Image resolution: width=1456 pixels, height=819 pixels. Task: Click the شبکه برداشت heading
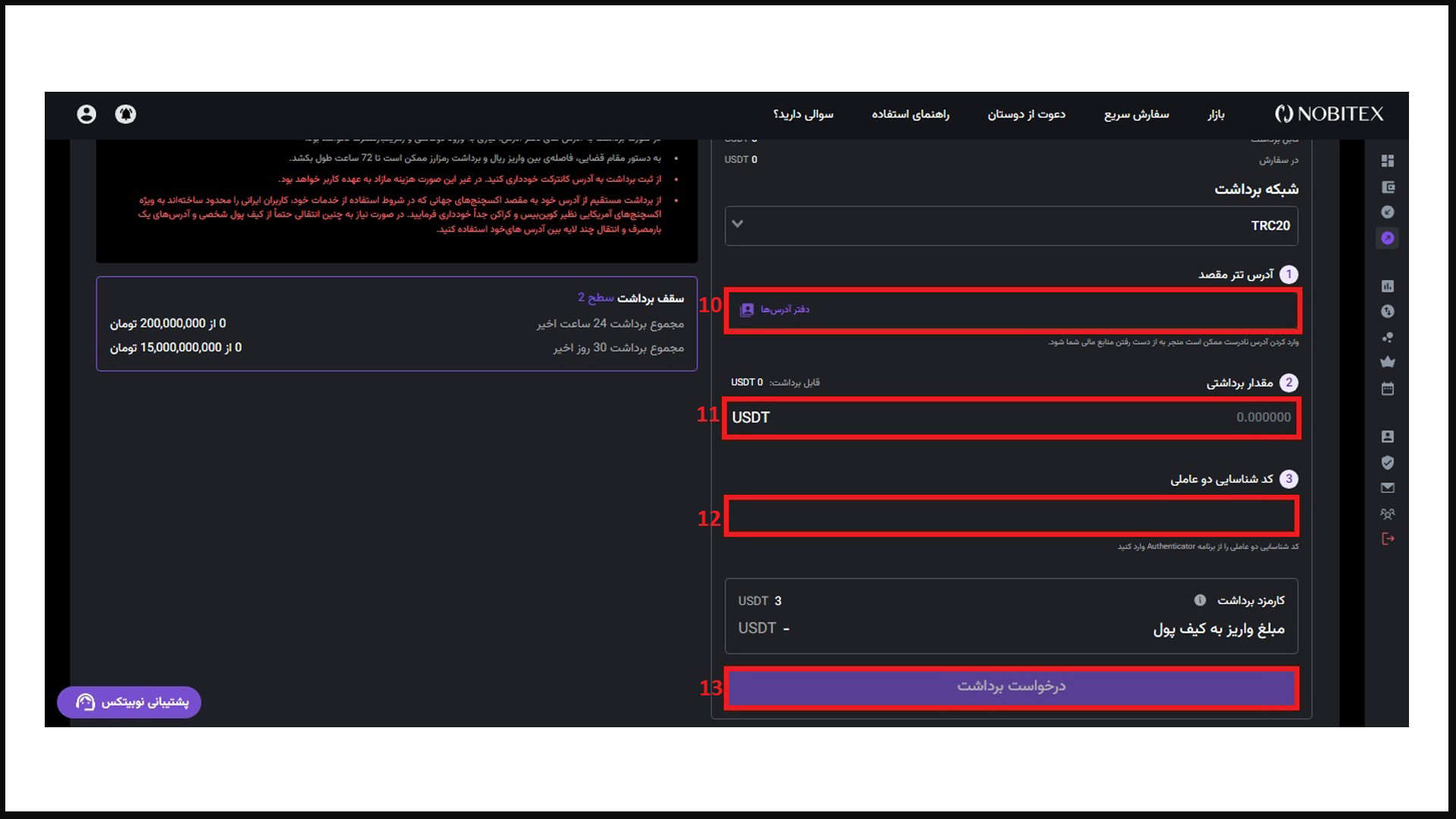coord(1257,189)
